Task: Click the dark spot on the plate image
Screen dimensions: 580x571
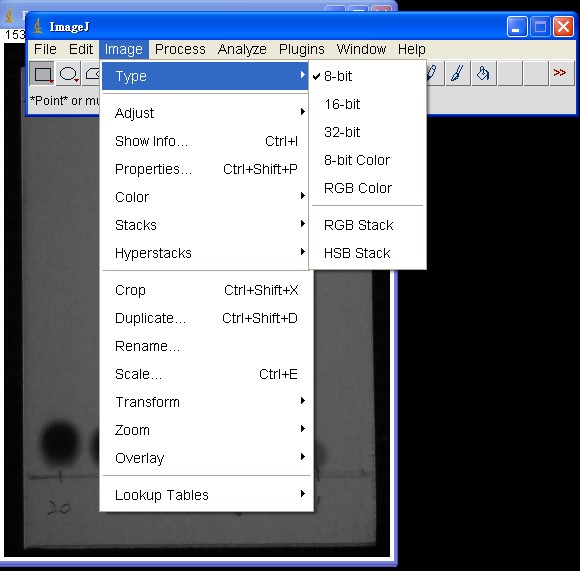Action: click(x=59, y=443)
